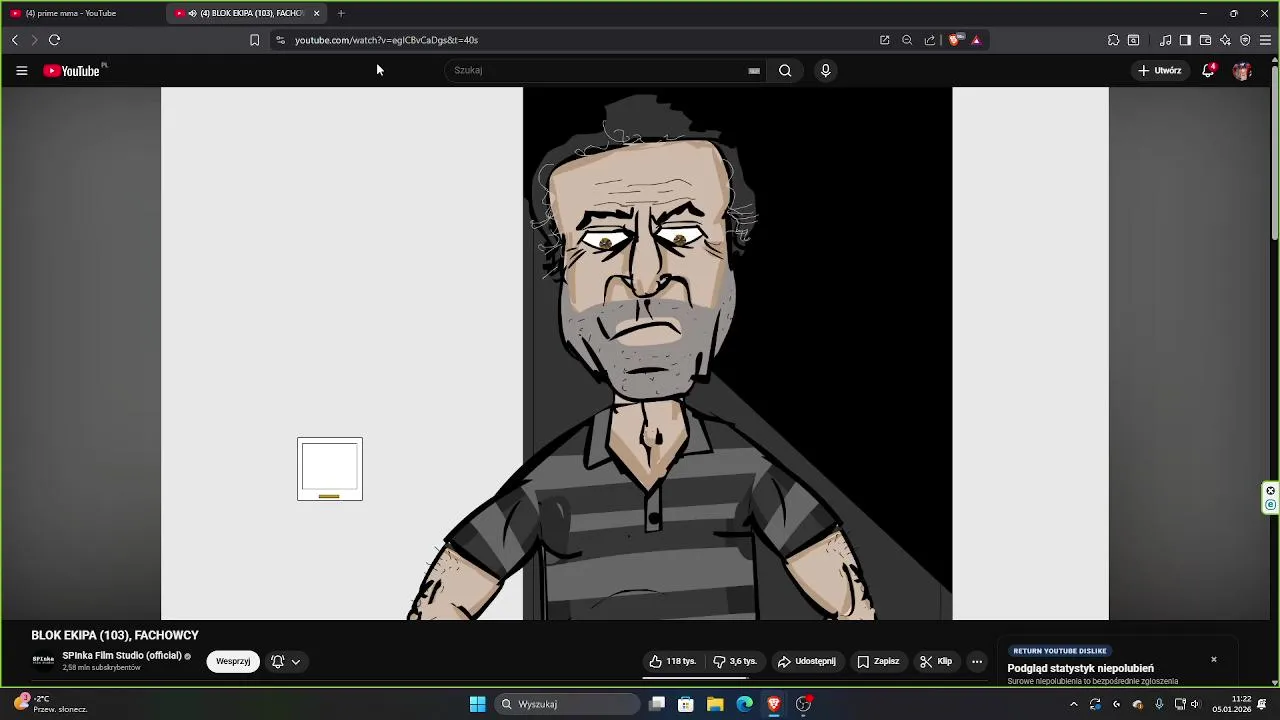
Task: Click the YouTube search magnifier button
Action: pos(785,70)
